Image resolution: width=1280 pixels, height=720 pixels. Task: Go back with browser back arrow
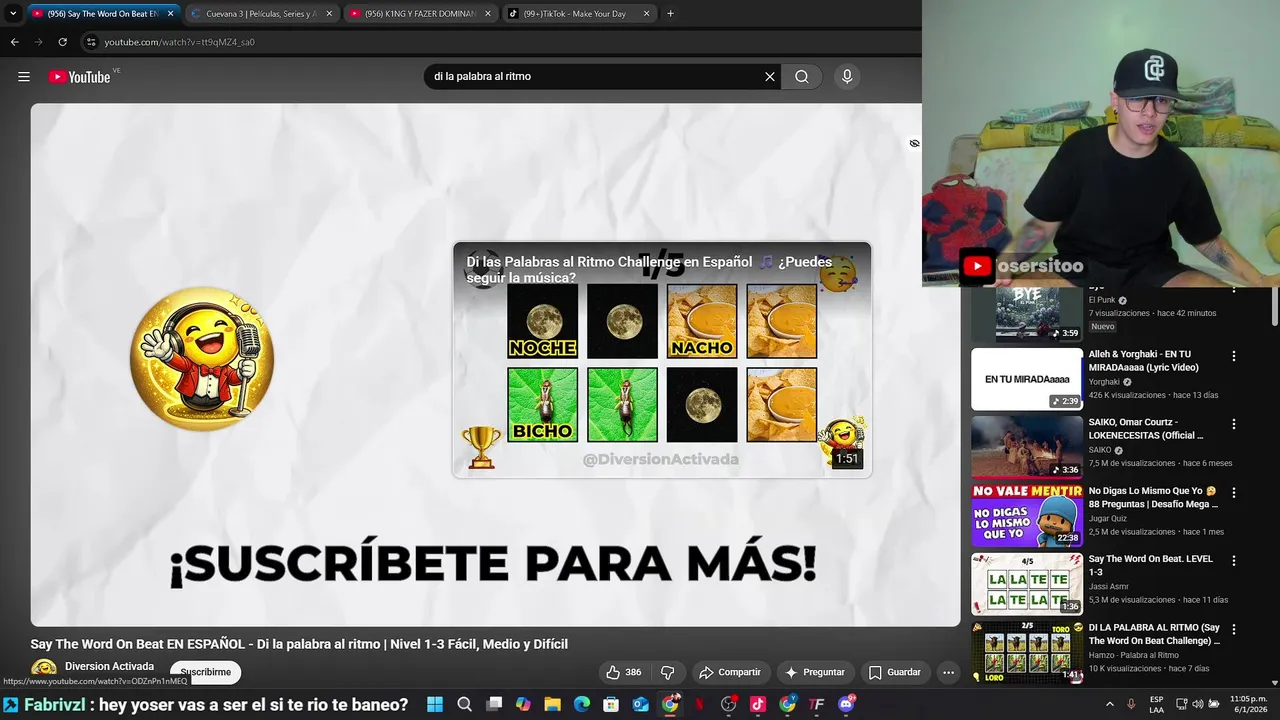[14, 42]
